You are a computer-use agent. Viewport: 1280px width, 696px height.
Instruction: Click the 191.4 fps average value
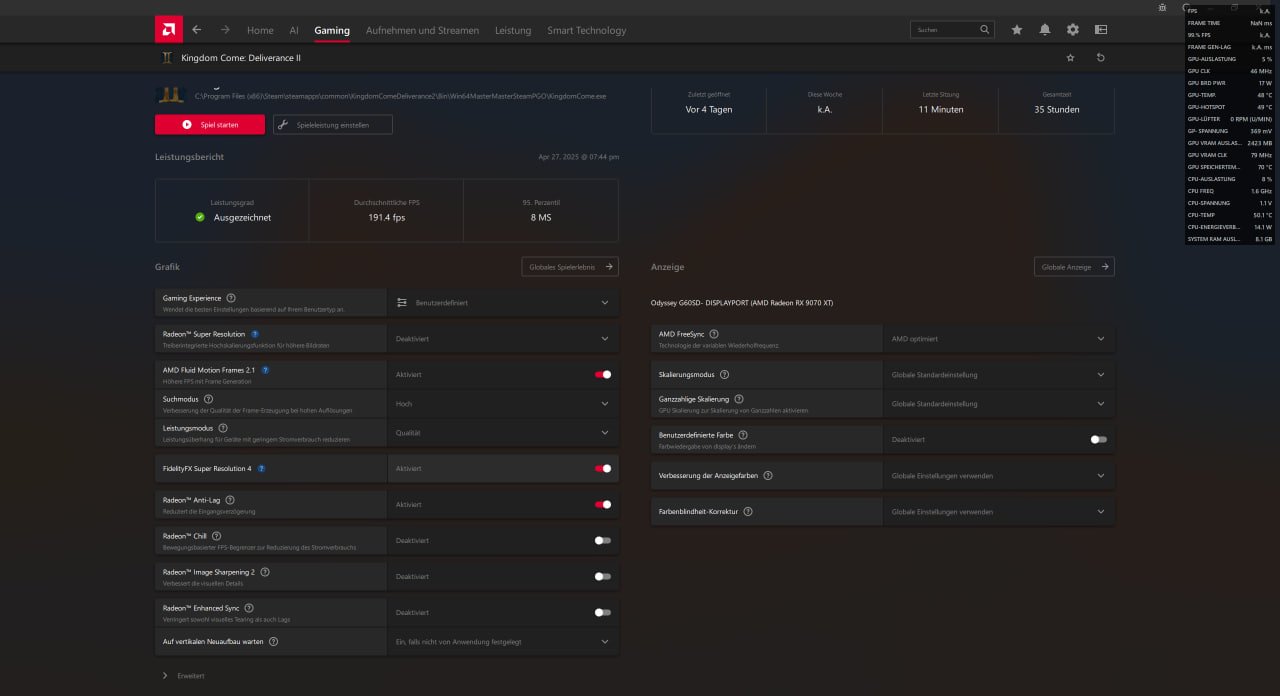pyautogui.click(x=386, y=217)
